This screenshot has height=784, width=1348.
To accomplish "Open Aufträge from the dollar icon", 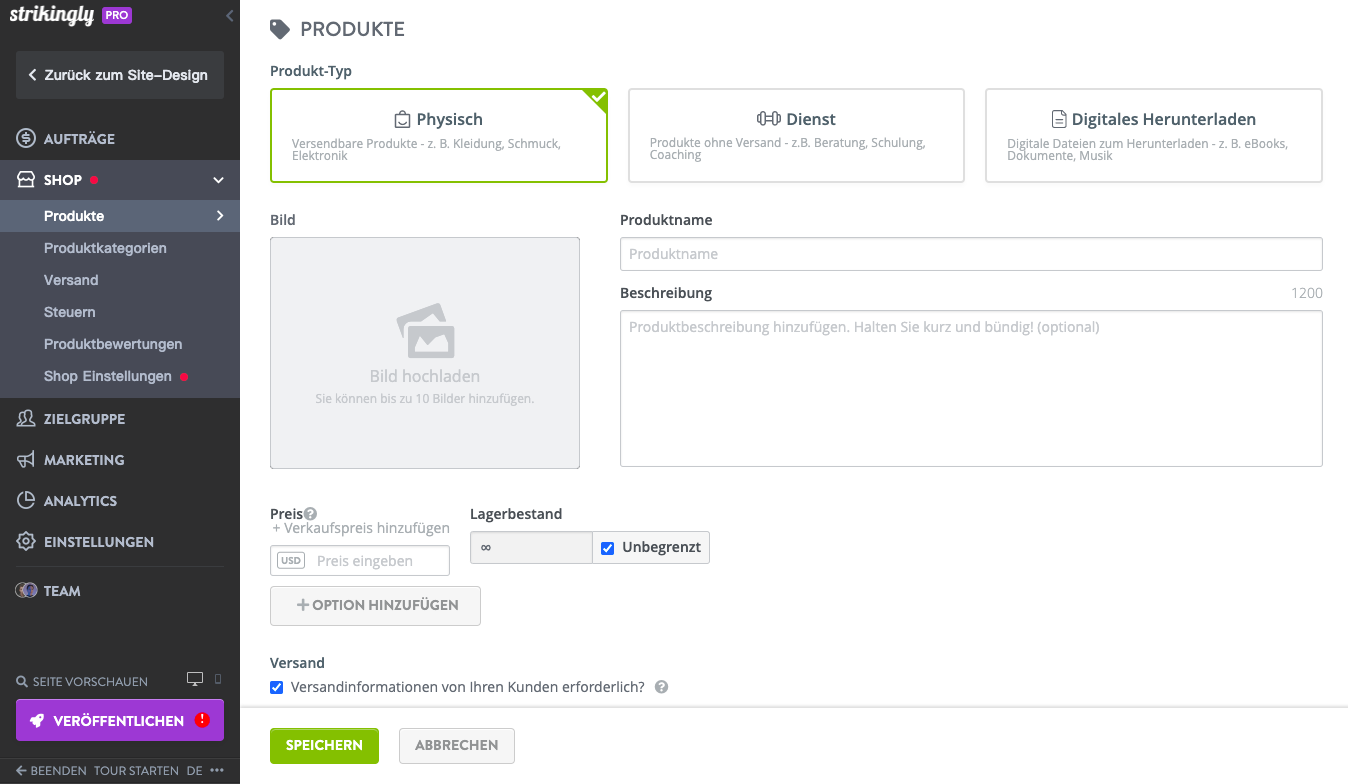I will coord(26,139).
